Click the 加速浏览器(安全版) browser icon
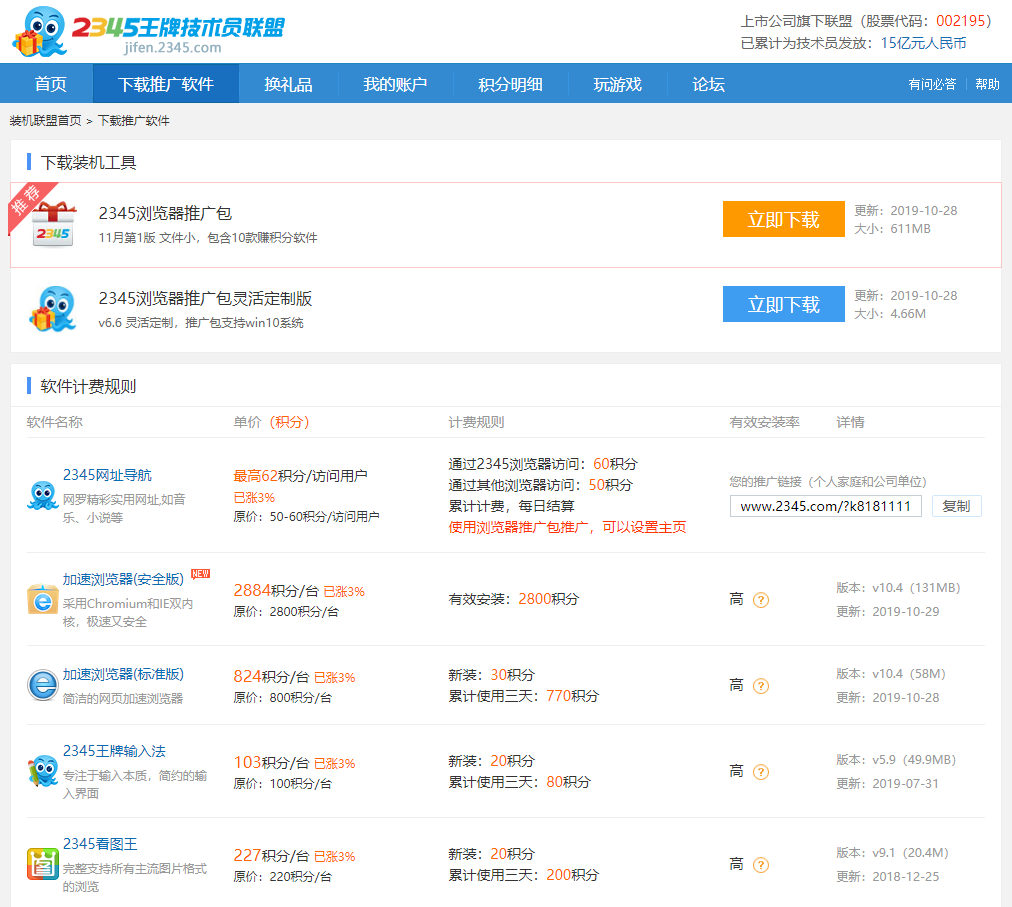The image size is (1012, 907). [x=43, y=600]
